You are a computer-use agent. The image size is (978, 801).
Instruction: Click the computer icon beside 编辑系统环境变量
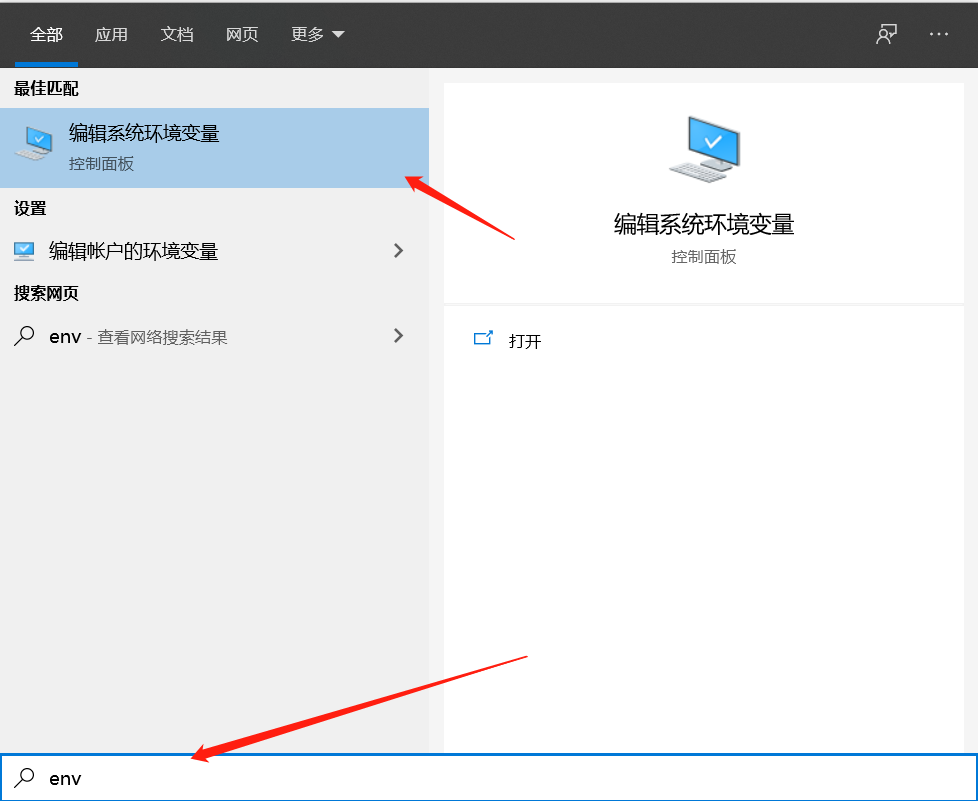point(34,143)
